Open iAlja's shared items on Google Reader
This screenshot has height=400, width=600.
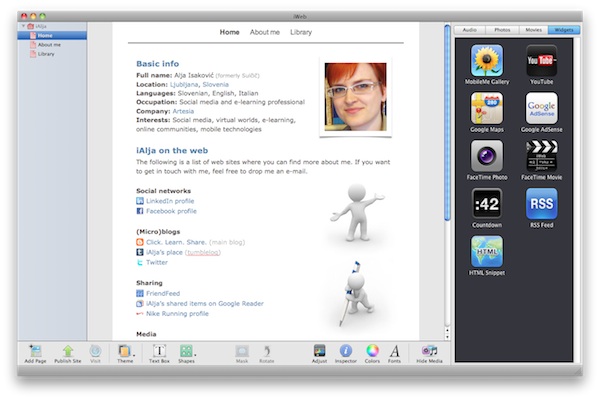[205, 304]
